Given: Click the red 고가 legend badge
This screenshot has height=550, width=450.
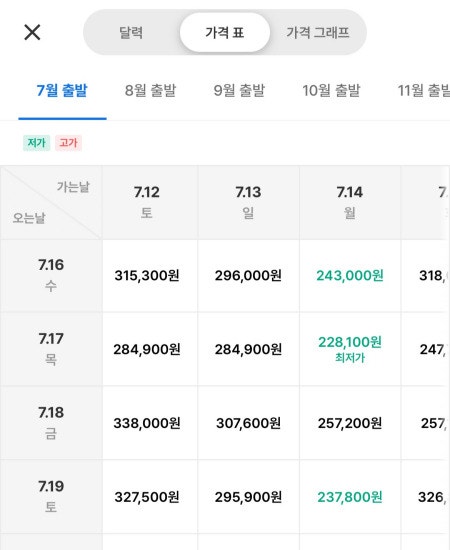Looking at the screenshot, I should coord(68,143).
